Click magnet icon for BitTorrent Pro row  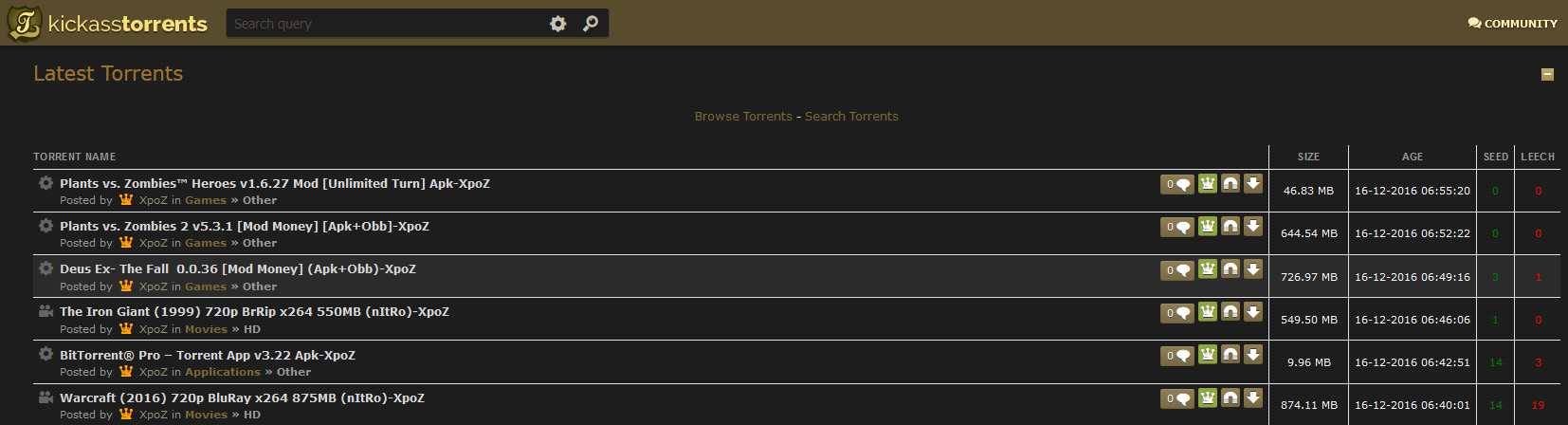1231,356
